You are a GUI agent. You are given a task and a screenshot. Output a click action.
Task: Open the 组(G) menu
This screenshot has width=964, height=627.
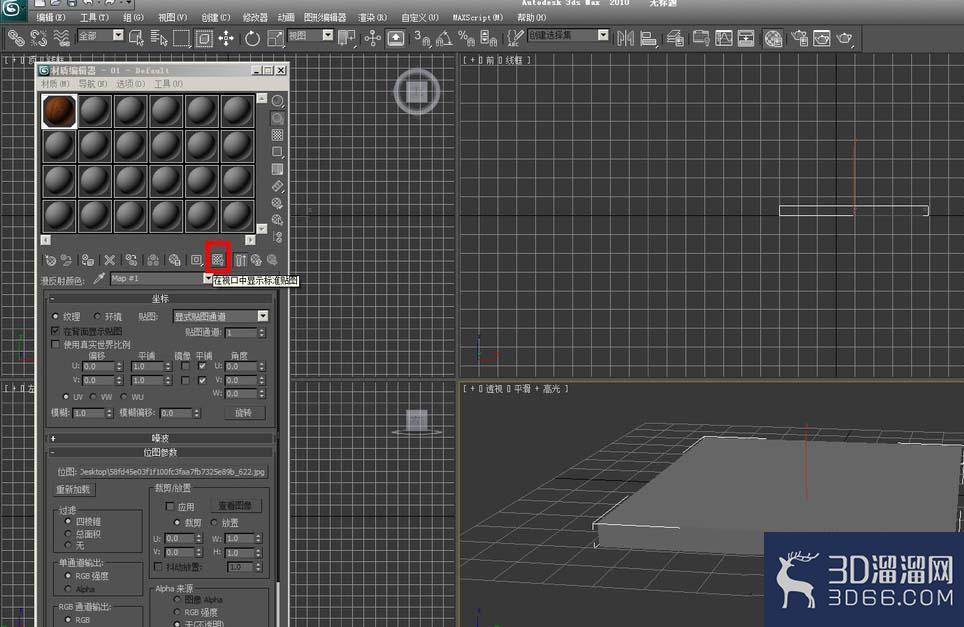coord(133,17)
